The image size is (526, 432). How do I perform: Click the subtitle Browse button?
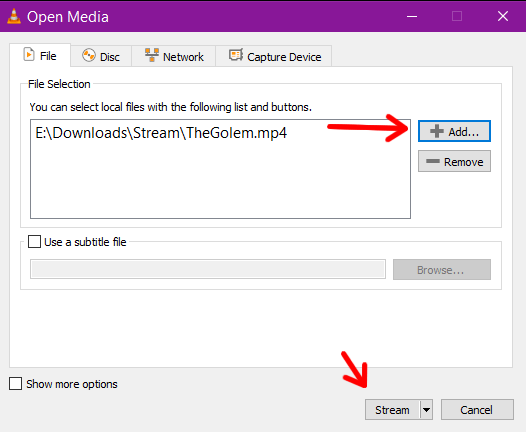click(x=442, y=269)
